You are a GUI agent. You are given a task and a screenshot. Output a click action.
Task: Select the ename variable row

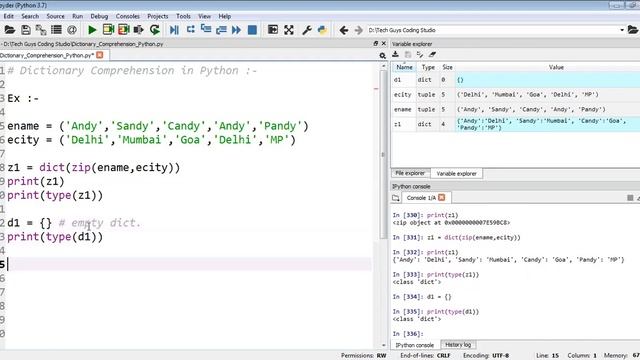(516, 109)
